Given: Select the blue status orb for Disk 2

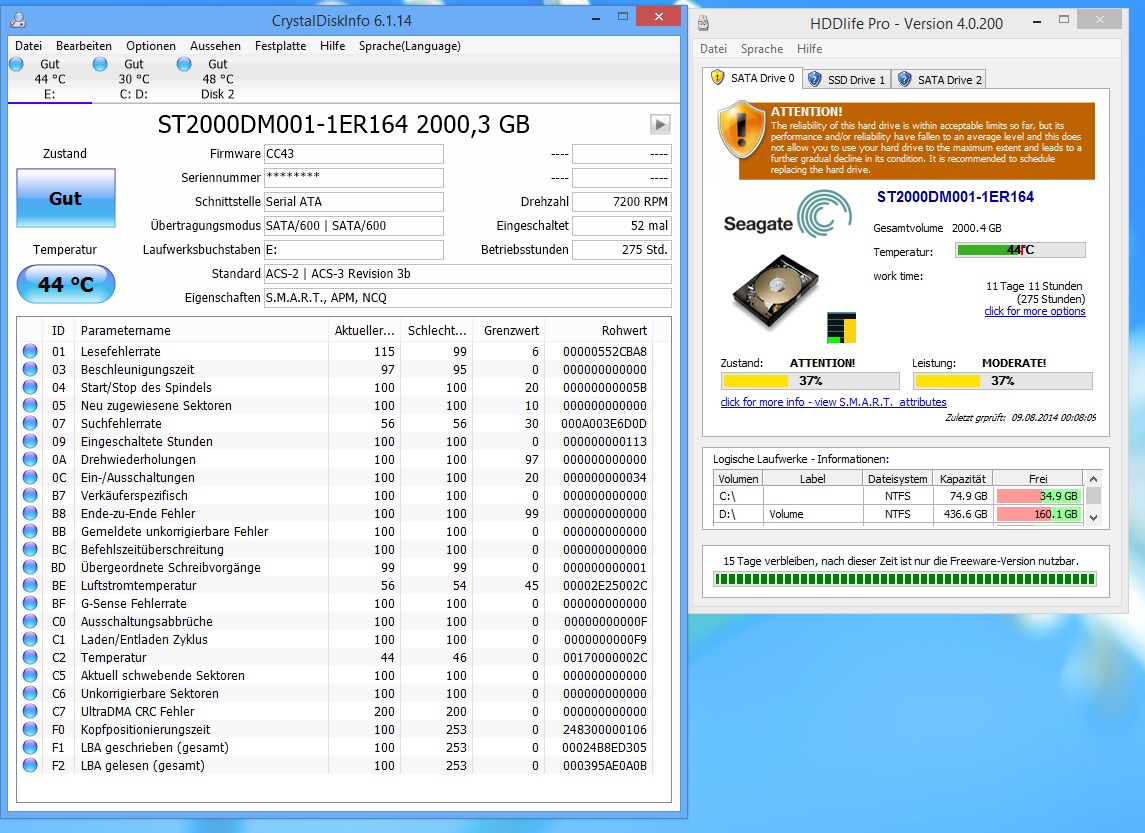Looking at the screenshot, I should point(184,64).
